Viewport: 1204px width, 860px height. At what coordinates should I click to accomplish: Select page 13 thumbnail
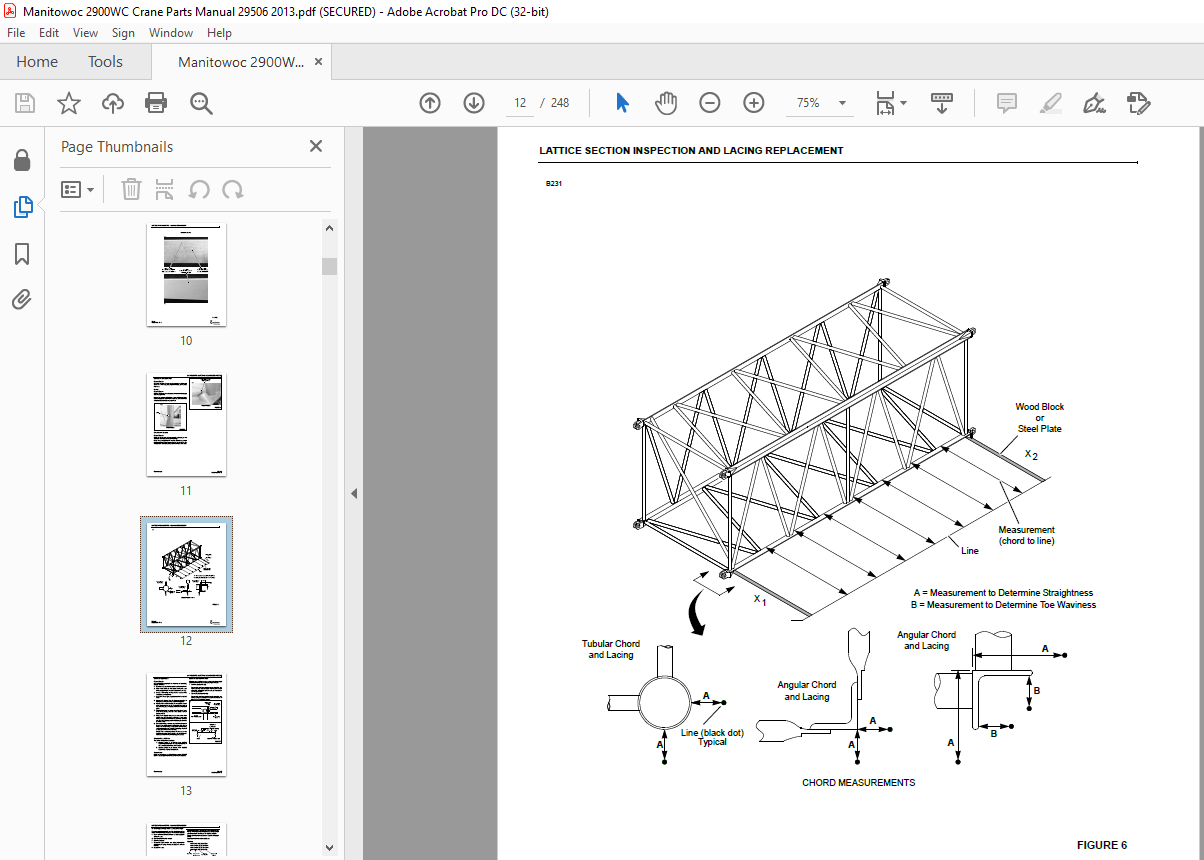(x=186, y=725)
